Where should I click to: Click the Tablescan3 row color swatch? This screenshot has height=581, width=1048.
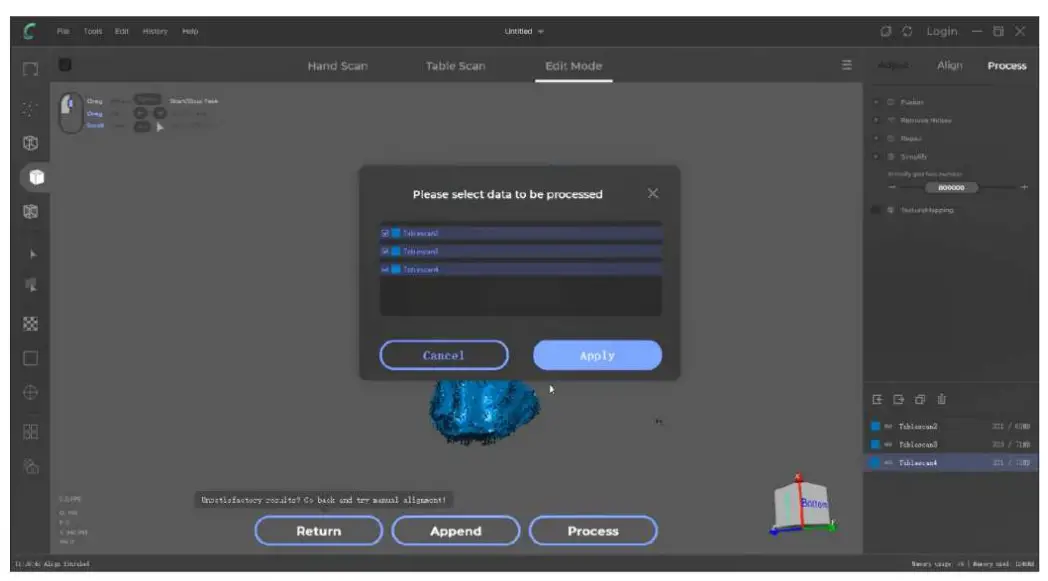click(875, 444)
